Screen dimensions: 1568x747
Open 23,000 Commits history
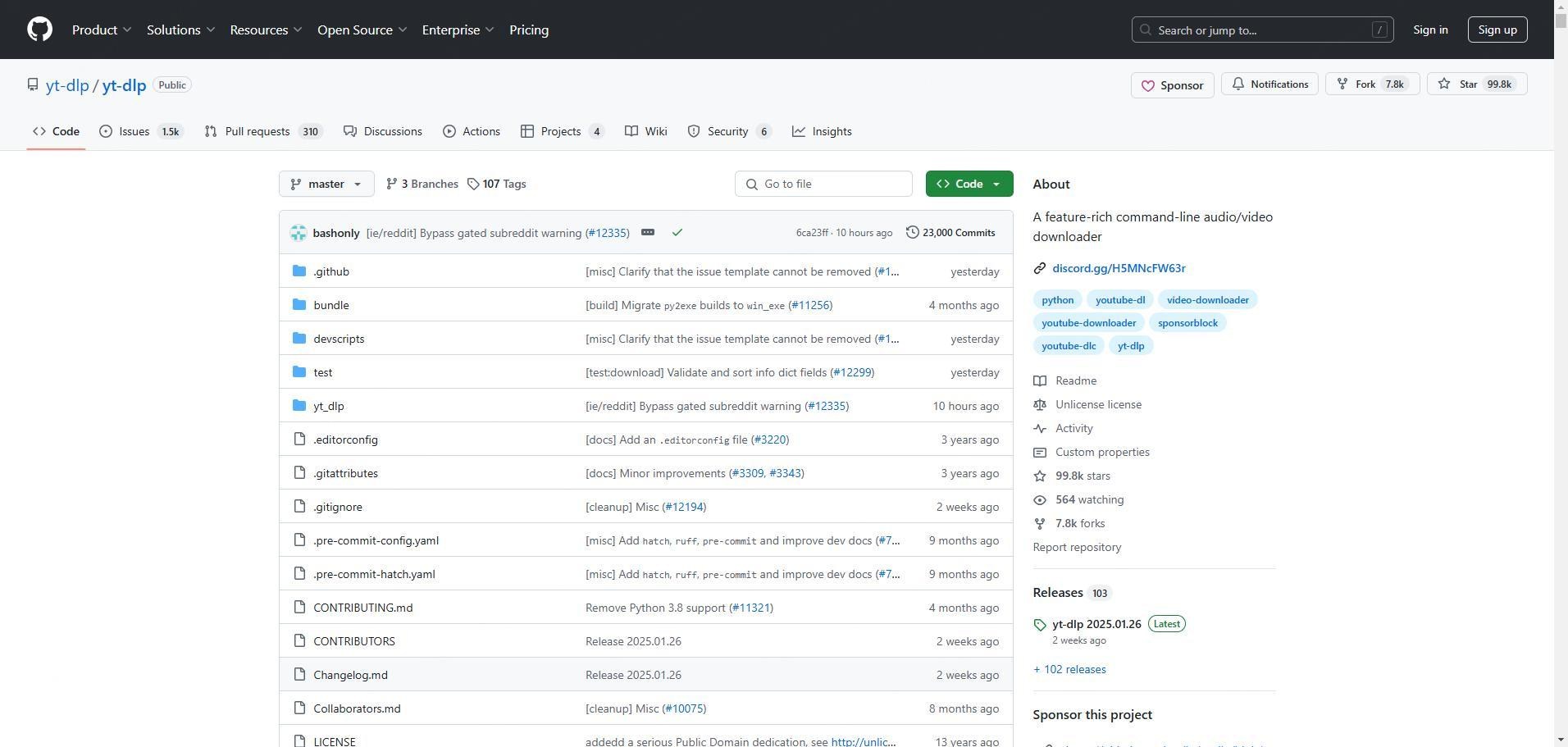click(950, 232)
